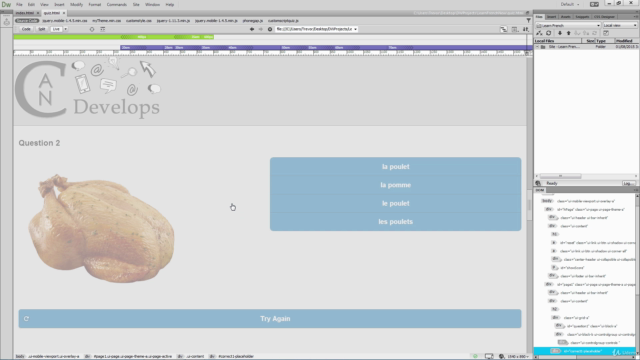This screenshot has width=640, height=360.
Task: Sort by the Modified column header
Action: point(626,41)
